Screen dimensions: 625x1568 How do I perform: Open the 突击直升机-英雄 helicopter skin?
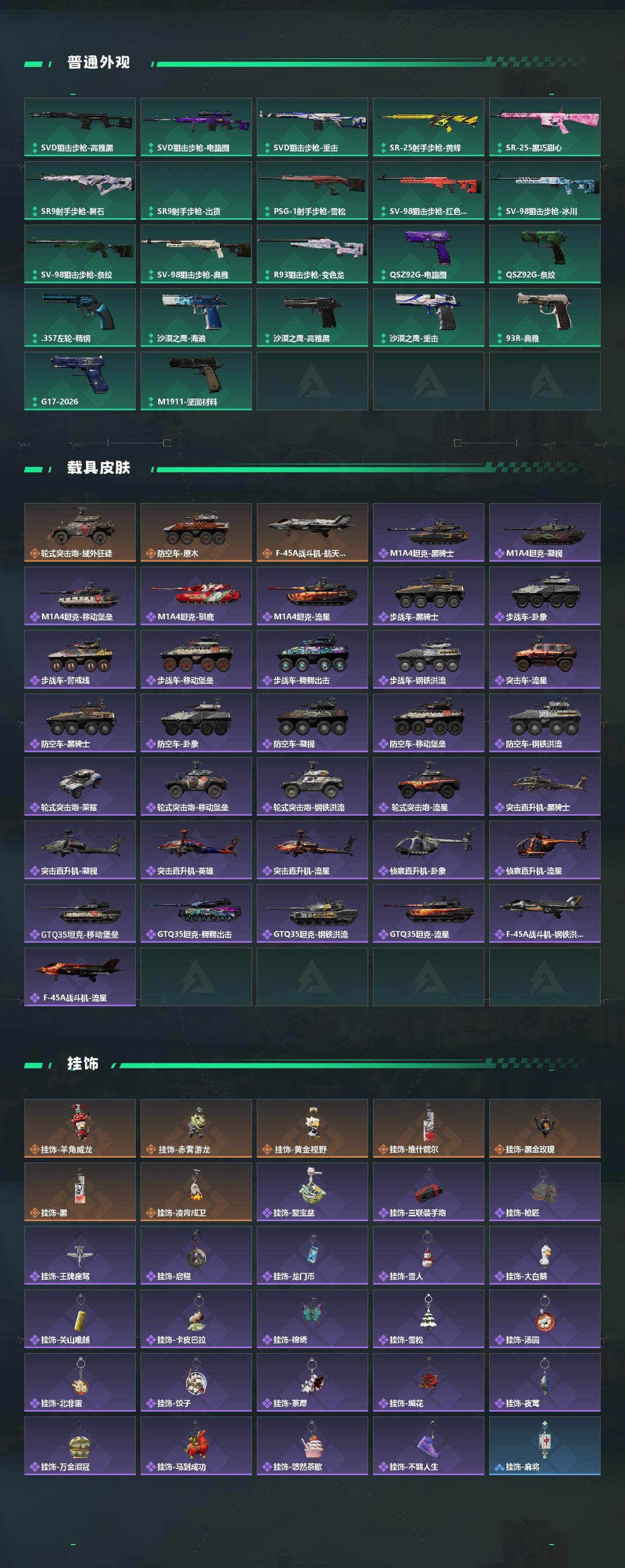click(x=196, y=850)
